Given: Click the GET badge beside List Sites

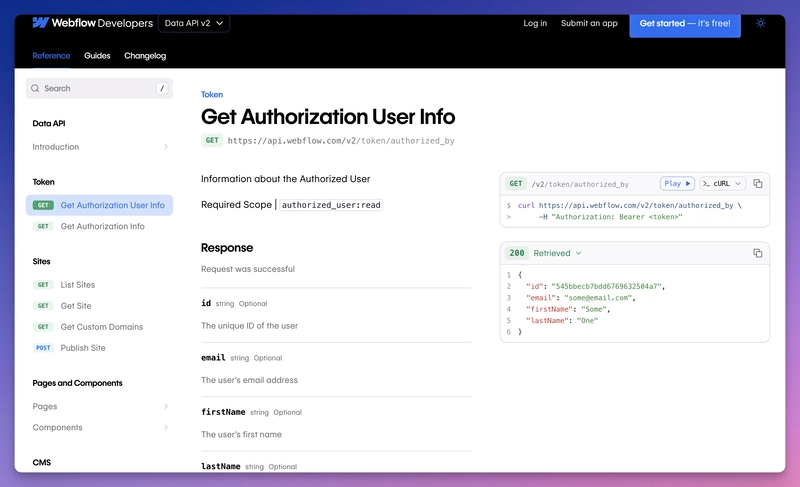Looking at the screenshot, I should click(43, 285).
